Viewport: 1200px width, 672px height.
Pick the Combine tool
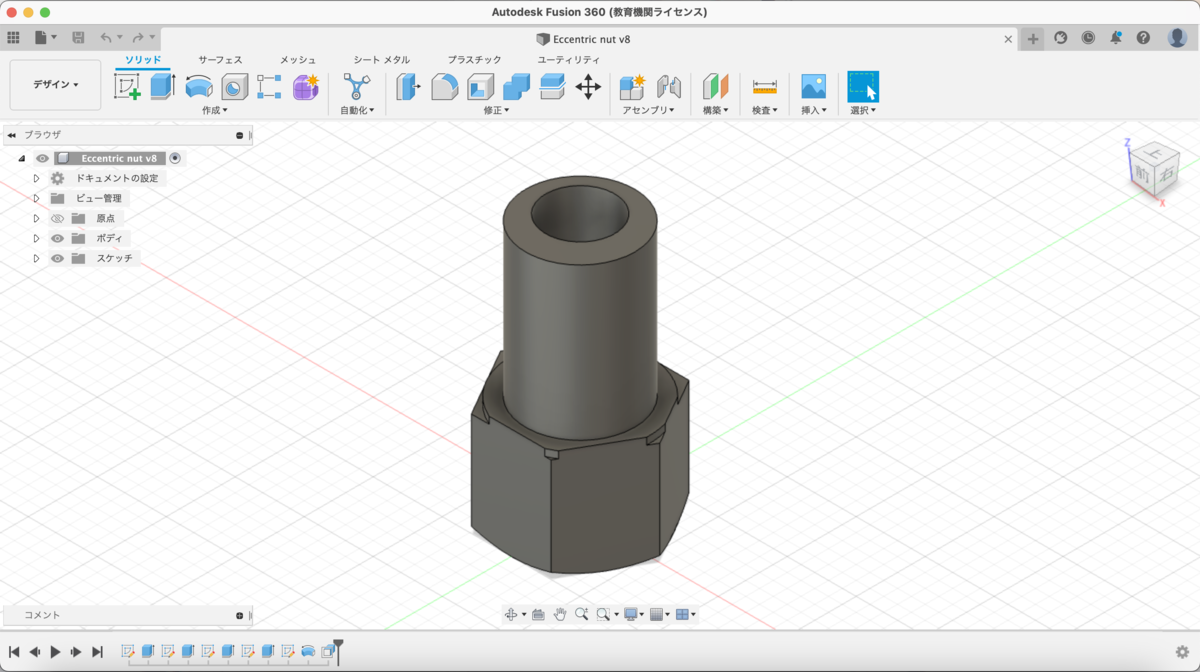[x=517, y=87]
